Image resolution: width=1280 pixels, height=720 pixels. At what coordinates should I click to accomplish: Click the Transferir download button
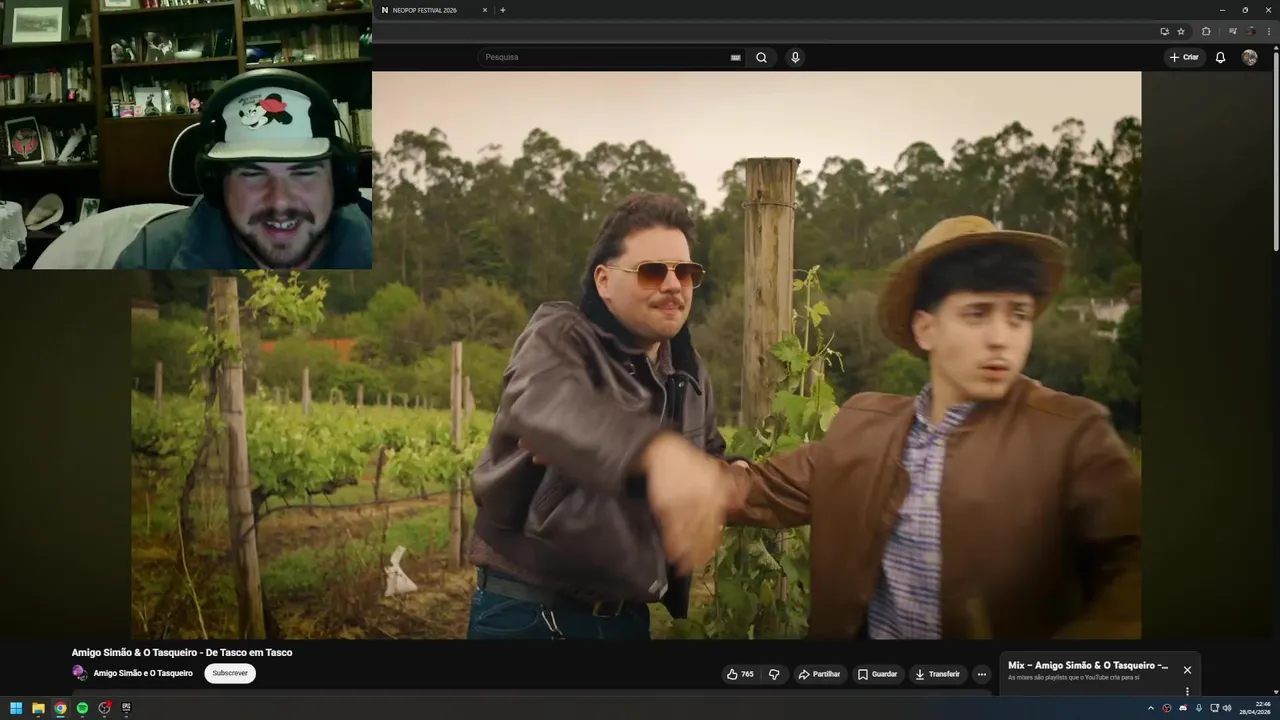(938, 674)
